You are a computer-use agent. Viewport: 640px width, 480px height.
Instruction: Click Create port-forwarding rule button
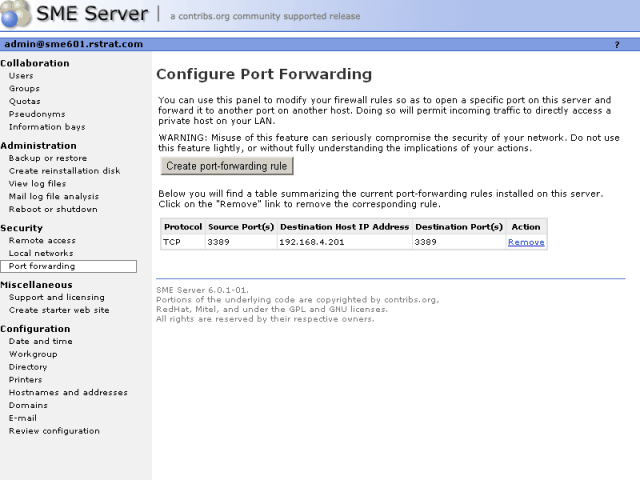(x=227, y=166)
